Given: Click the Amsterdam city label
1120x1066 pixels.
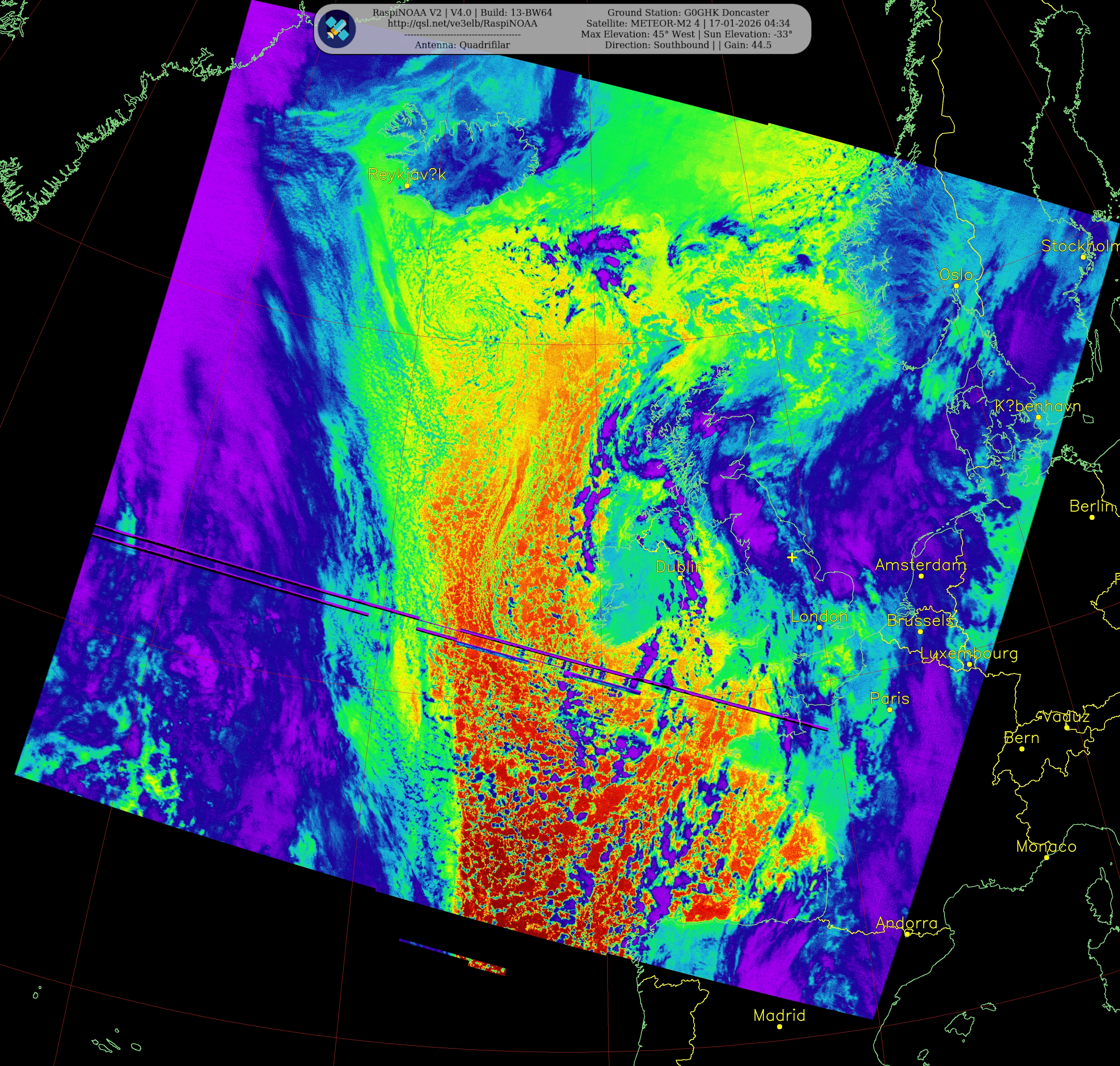Looking at the screenshot, I should (920, 565).
